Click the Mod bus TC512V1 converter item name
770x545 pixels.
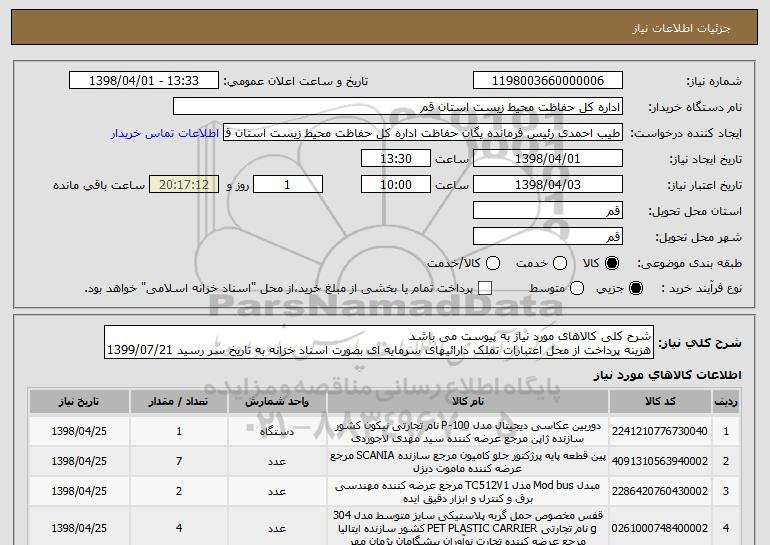coord(468,492)
